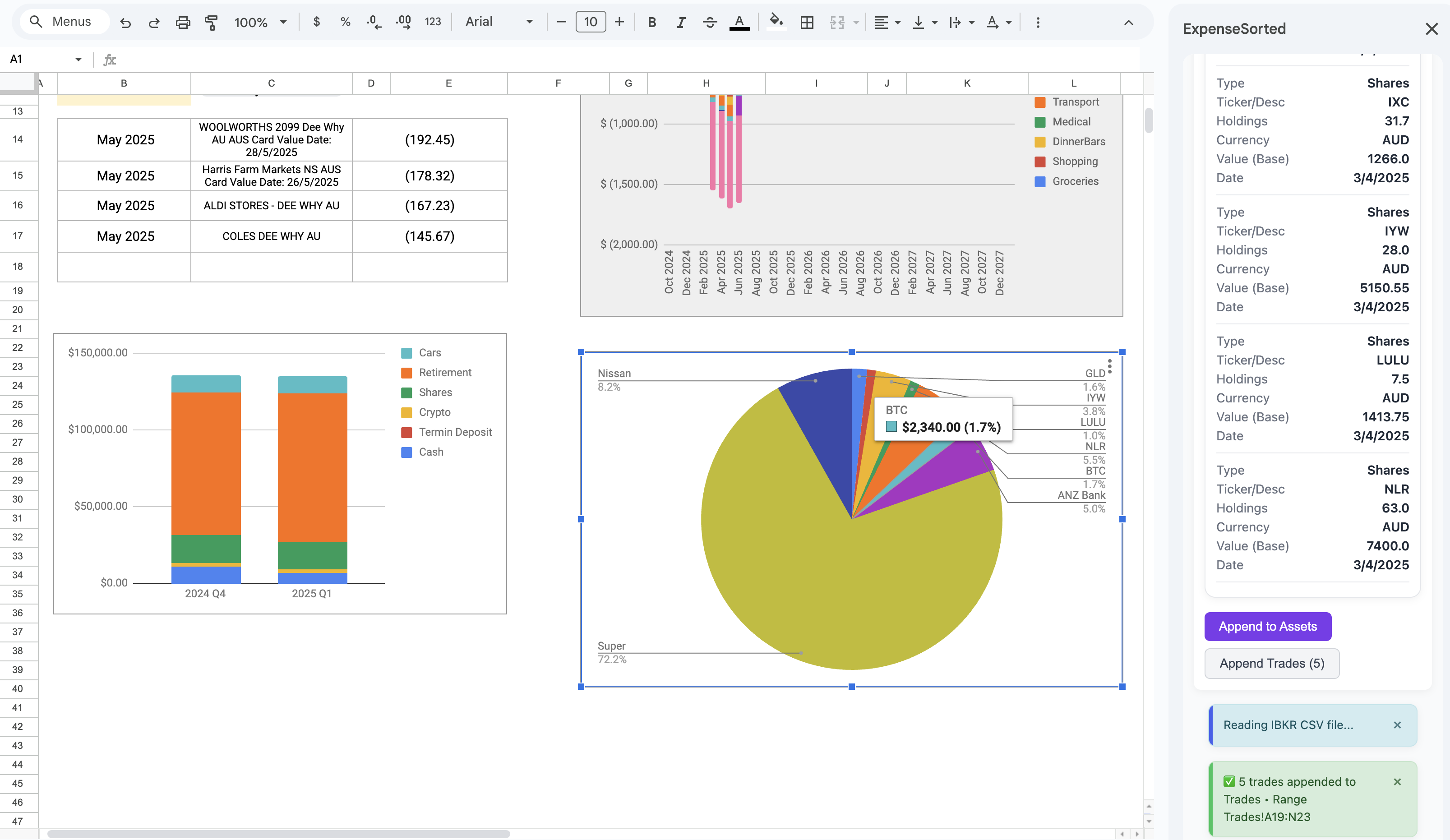Expand text rotation dropdown
1450x840 pixels.
[1009, 23]
